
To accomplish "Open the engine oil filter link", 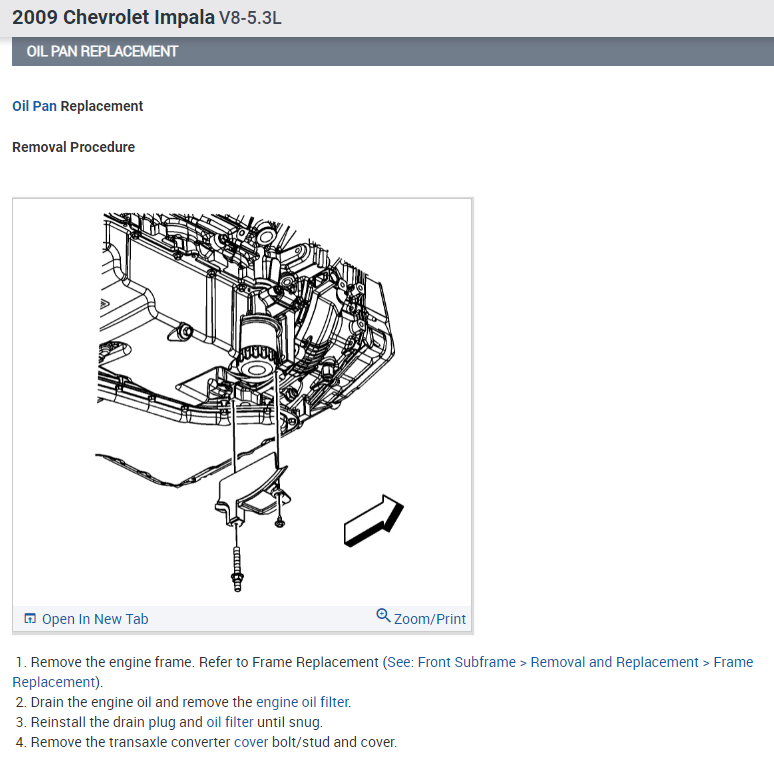I will (303, 702).
